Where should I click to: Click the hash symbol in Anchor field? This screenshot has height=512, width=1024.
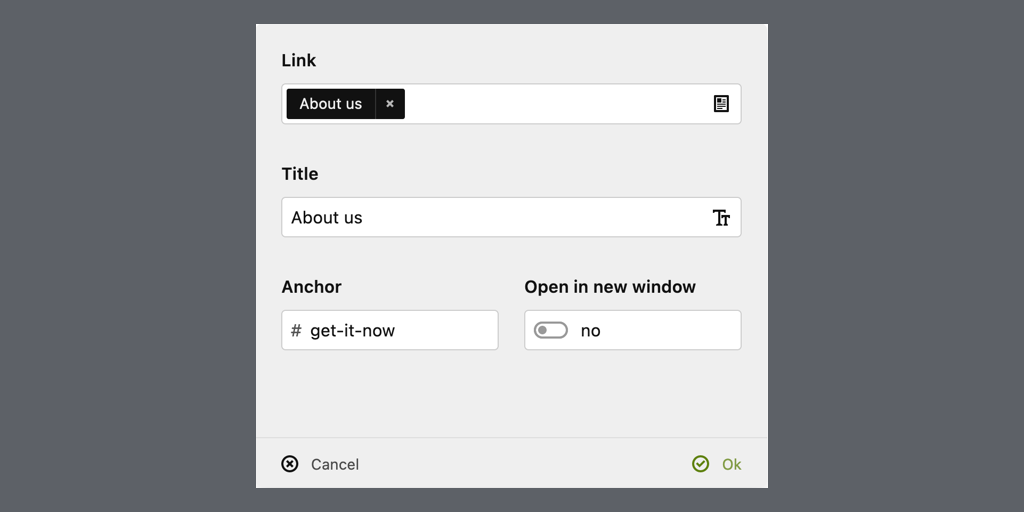[296, 330]
